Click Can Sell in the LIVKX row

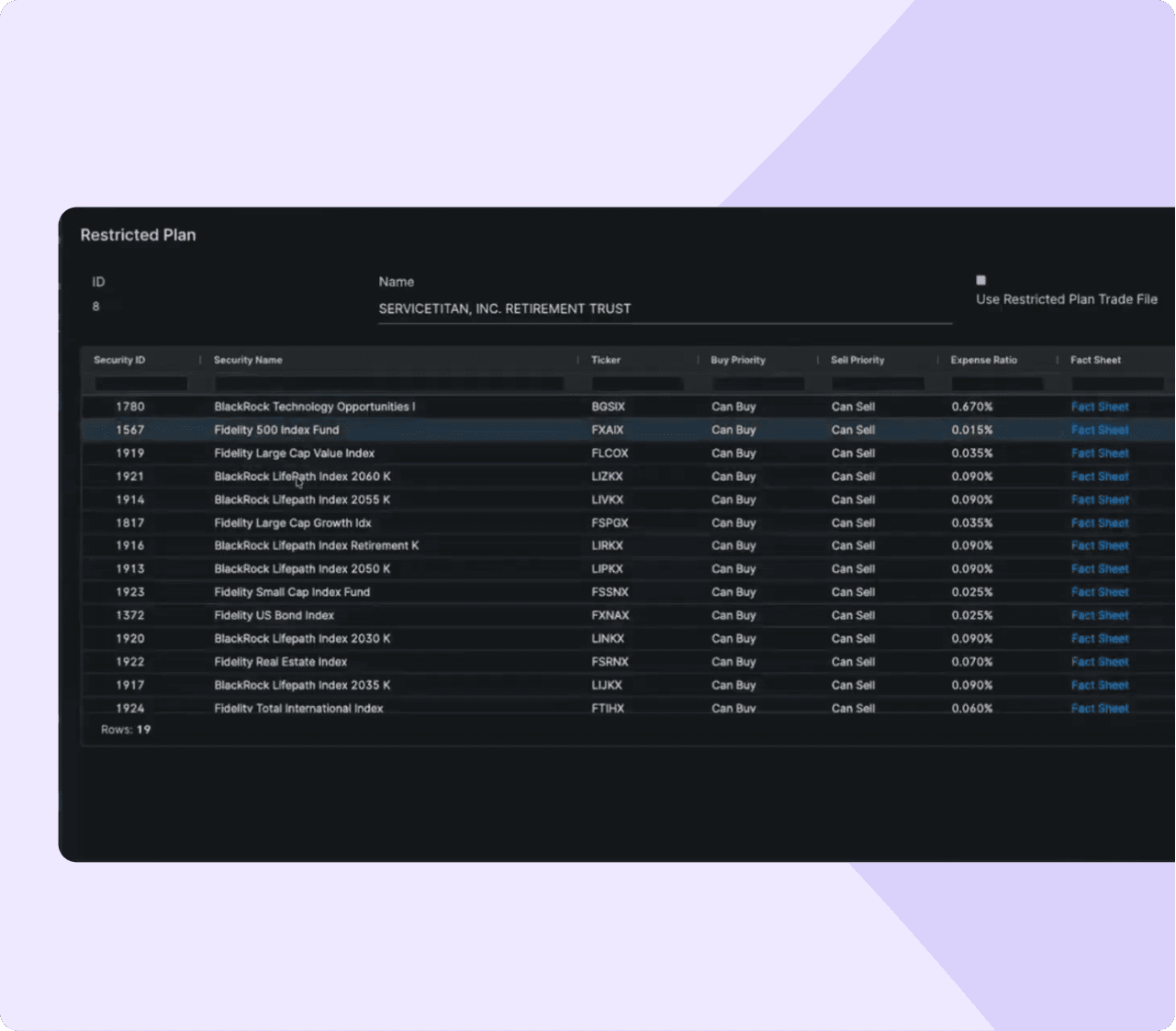pos(853,499)
